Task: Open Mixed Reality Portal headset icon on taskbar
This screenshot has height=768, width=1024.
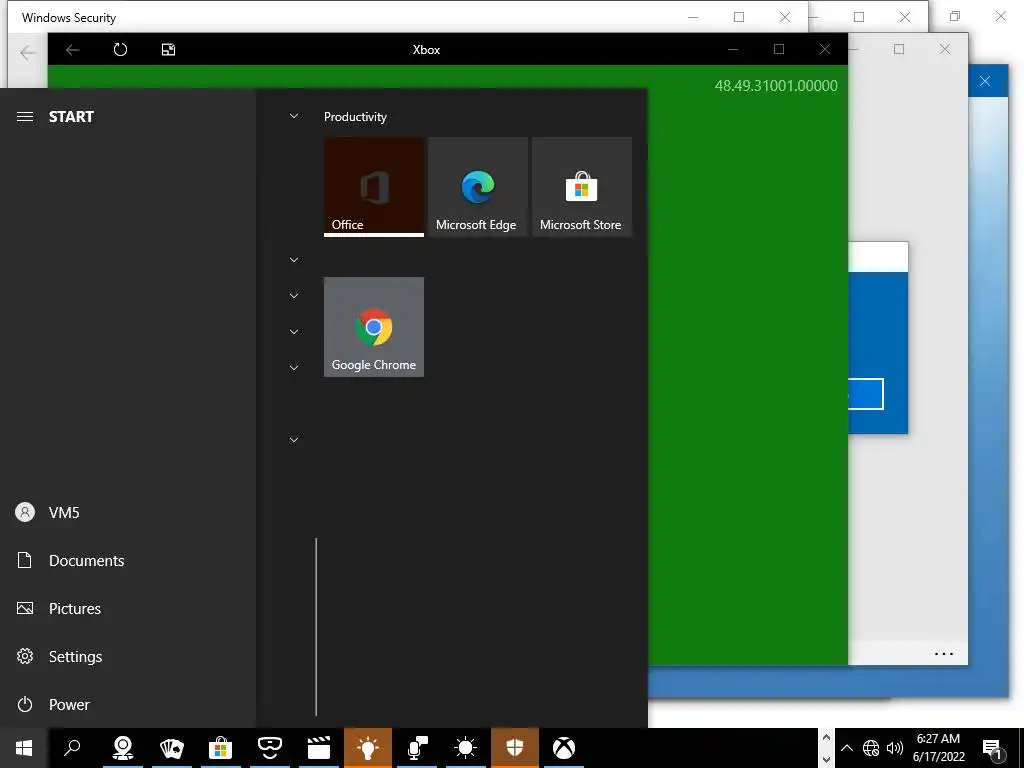Action: pos(270,748)
